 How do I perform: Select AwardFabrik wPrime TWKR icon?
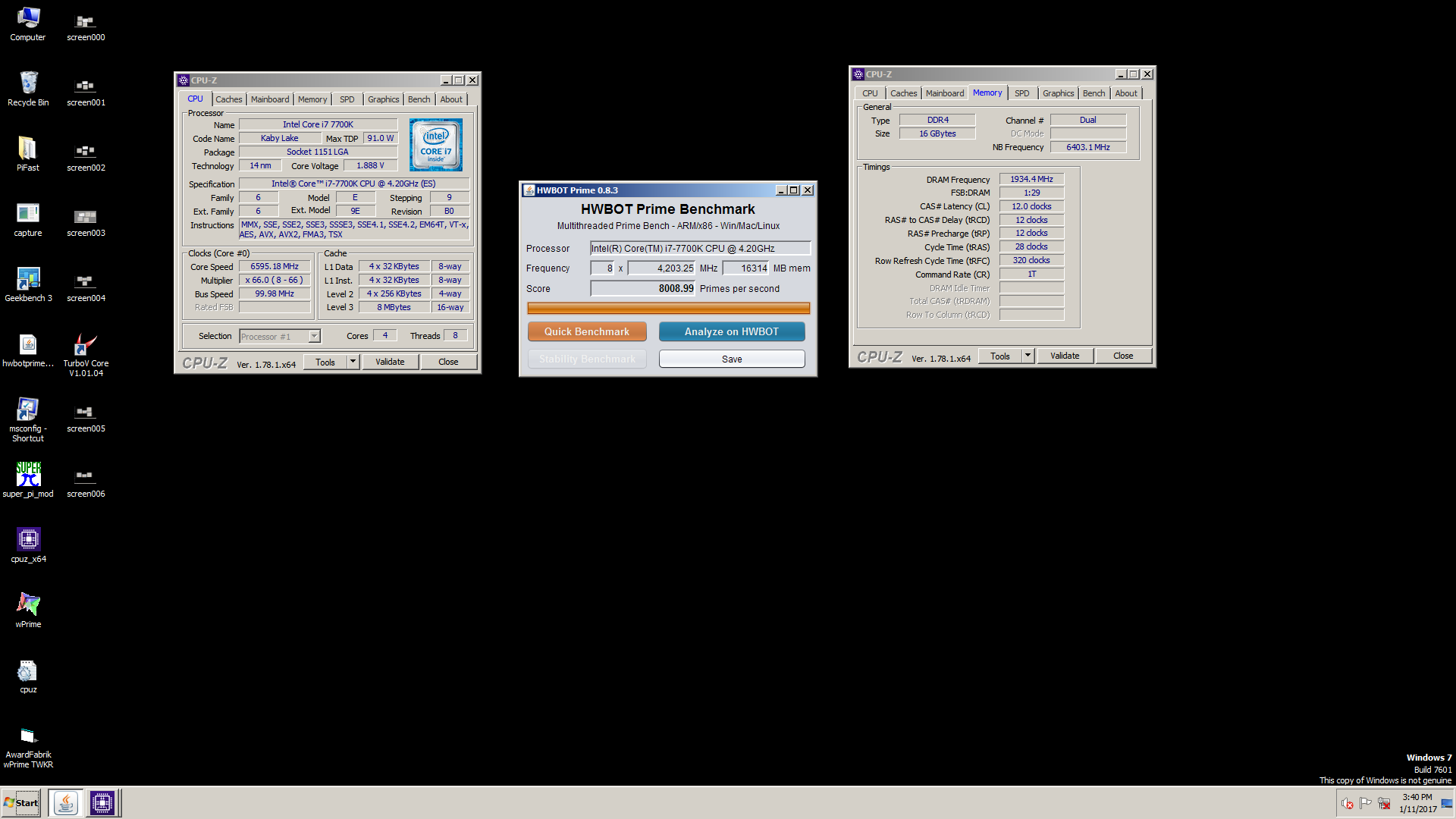pyautogui.click(x=28, y=747)
